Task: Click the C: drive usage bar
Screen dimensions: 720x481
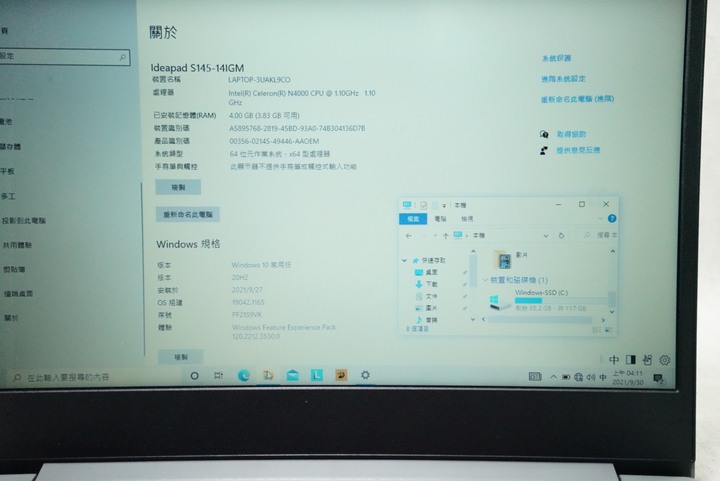Action: [x=561, y=301]
